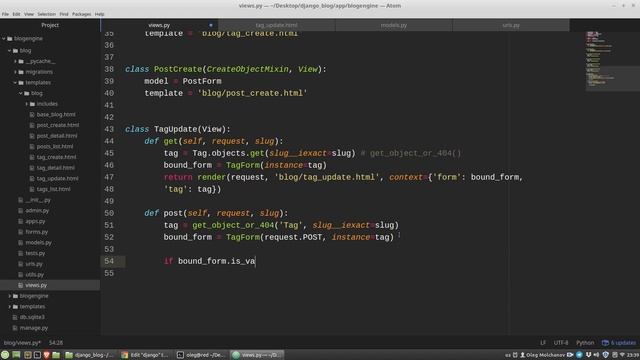Image resolution: width=640 pixels, height=360 pixels.
Task: Open models.py in the tree
Action: click(38, 242)
